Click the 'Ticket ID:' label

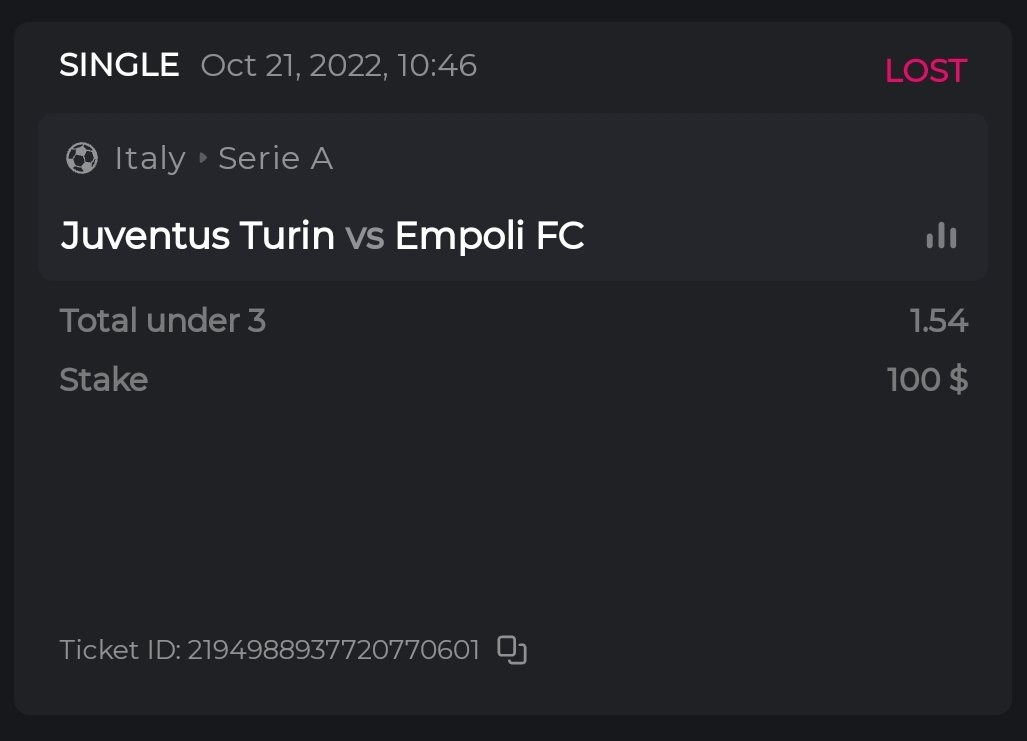tap(120, 650)
